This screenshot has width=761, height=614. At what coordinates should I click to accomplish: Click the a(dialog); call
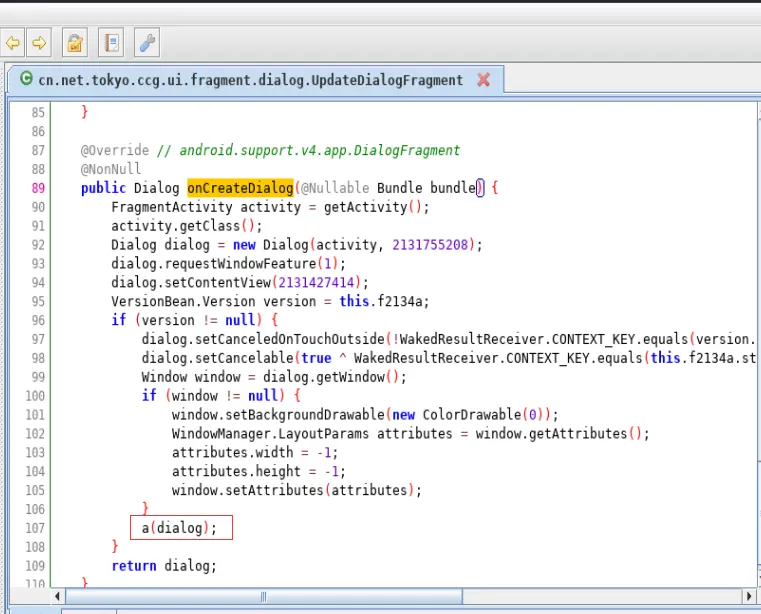[x=180, y=528]
